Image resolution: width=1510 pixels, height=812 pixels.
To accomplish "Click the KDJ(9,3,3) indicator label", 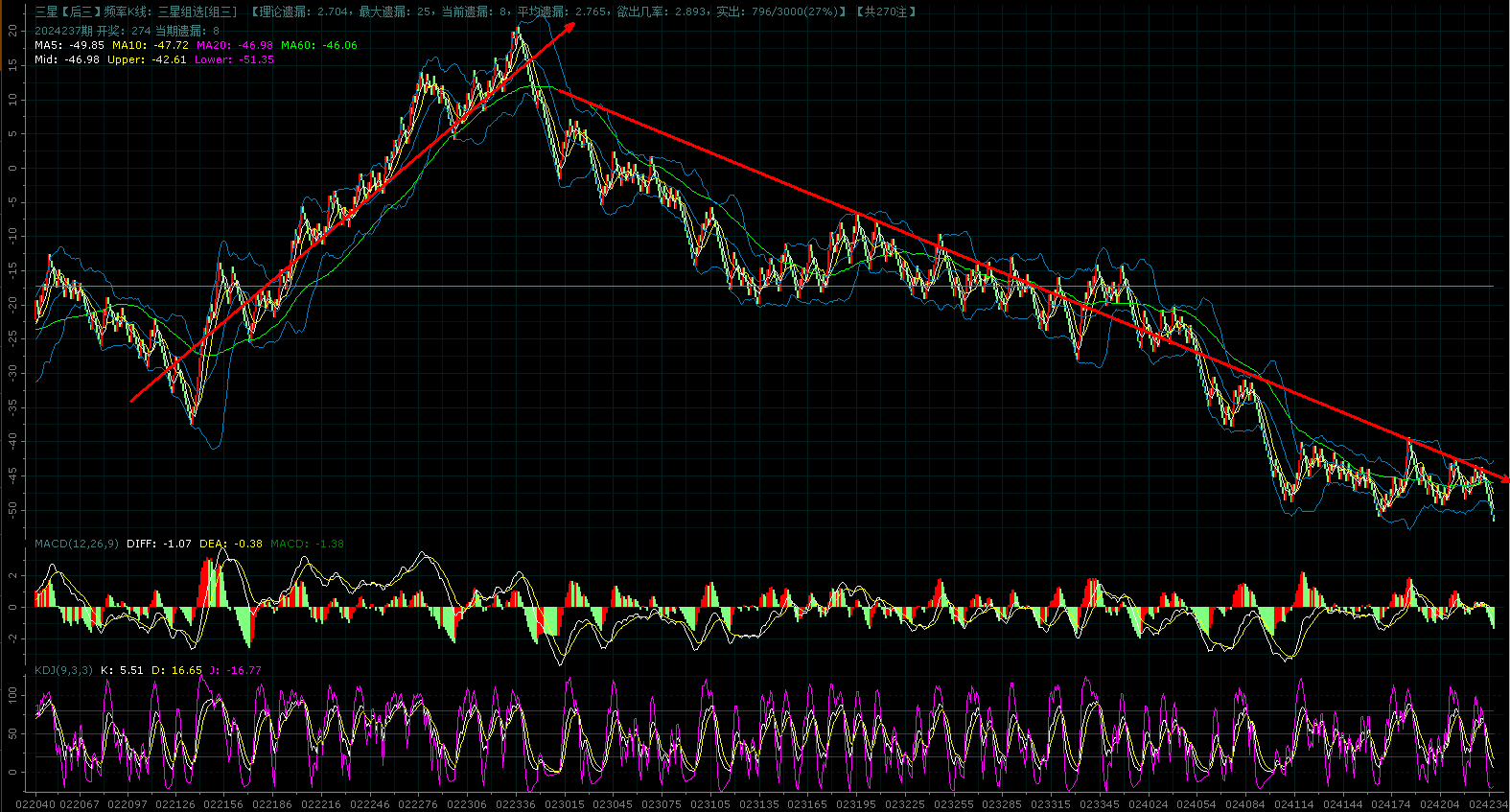I will point(63,670).
